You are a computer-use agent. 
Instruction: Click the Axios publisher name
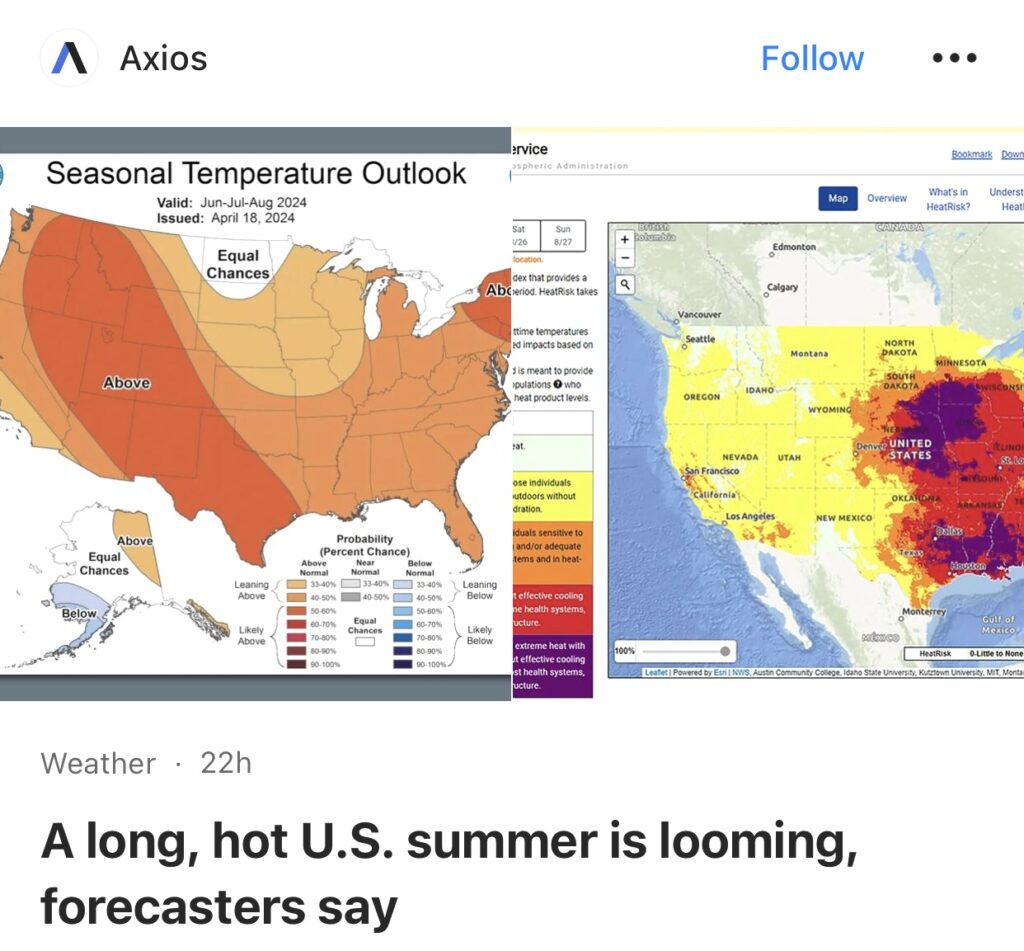coord(163,58)
